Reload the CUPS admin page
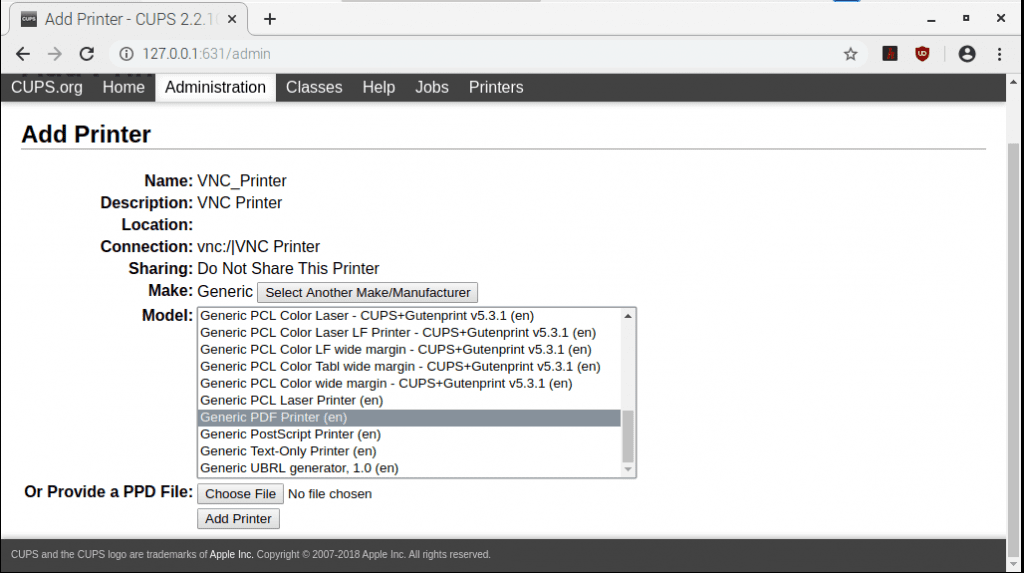Viewport: 1024px width, 573px height. 87,54
